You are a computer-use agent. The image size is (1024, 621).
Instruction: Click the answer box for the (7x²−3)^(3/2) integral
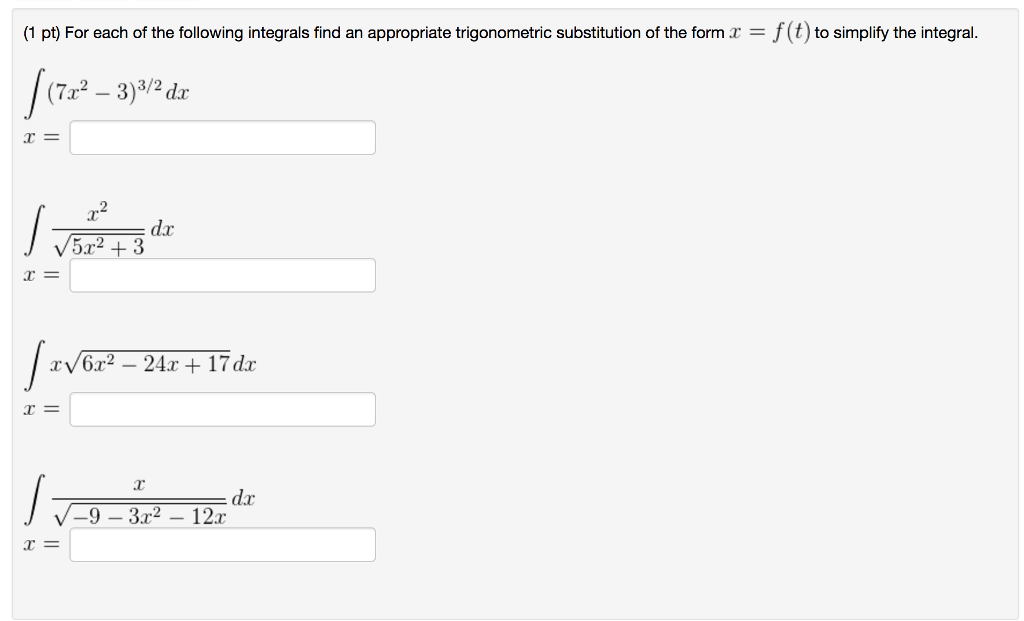pos(222,137)
